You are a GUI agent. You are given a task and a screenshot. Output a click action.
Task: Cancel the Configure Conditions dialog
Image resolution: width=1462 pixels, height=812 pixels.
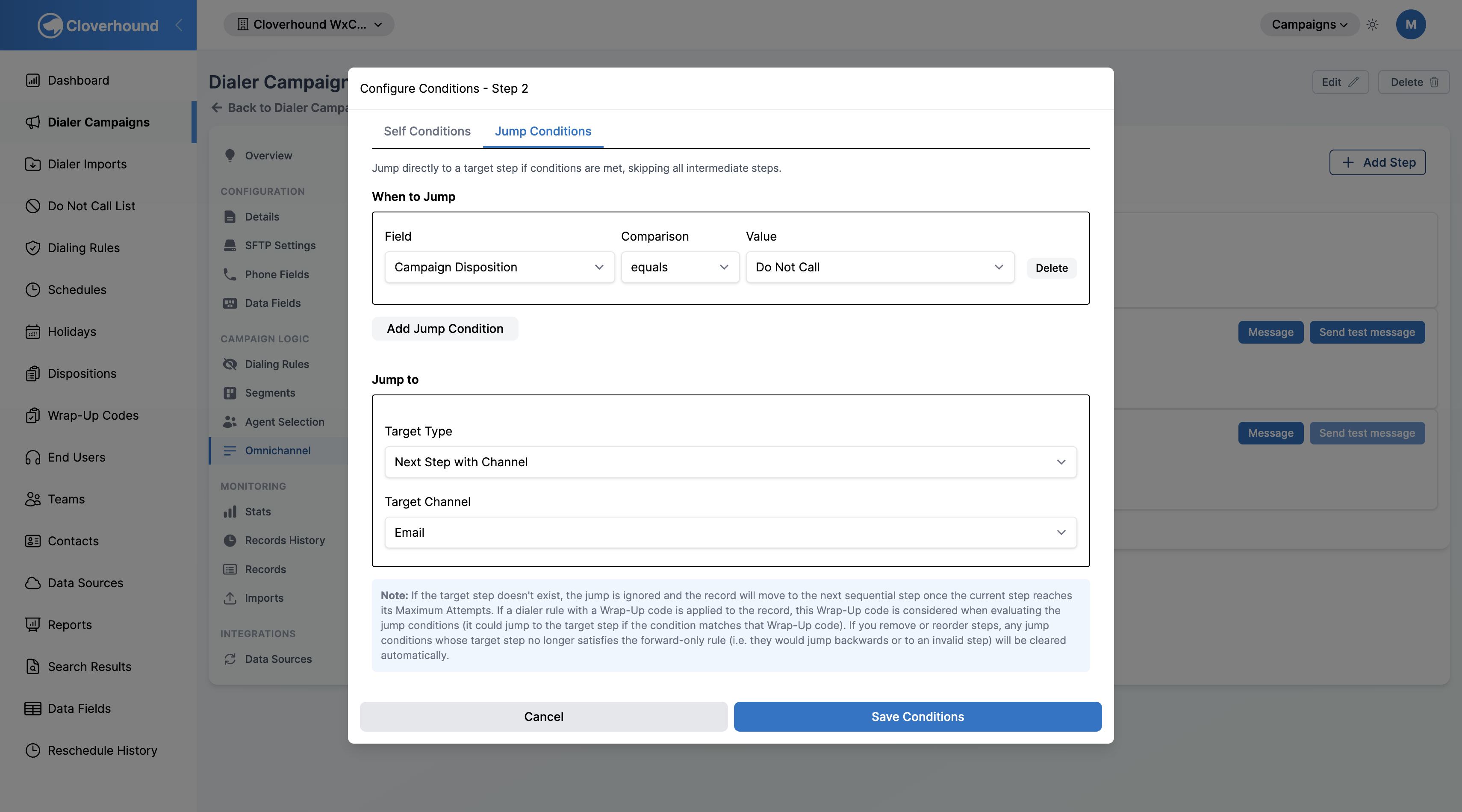[543, 717]
